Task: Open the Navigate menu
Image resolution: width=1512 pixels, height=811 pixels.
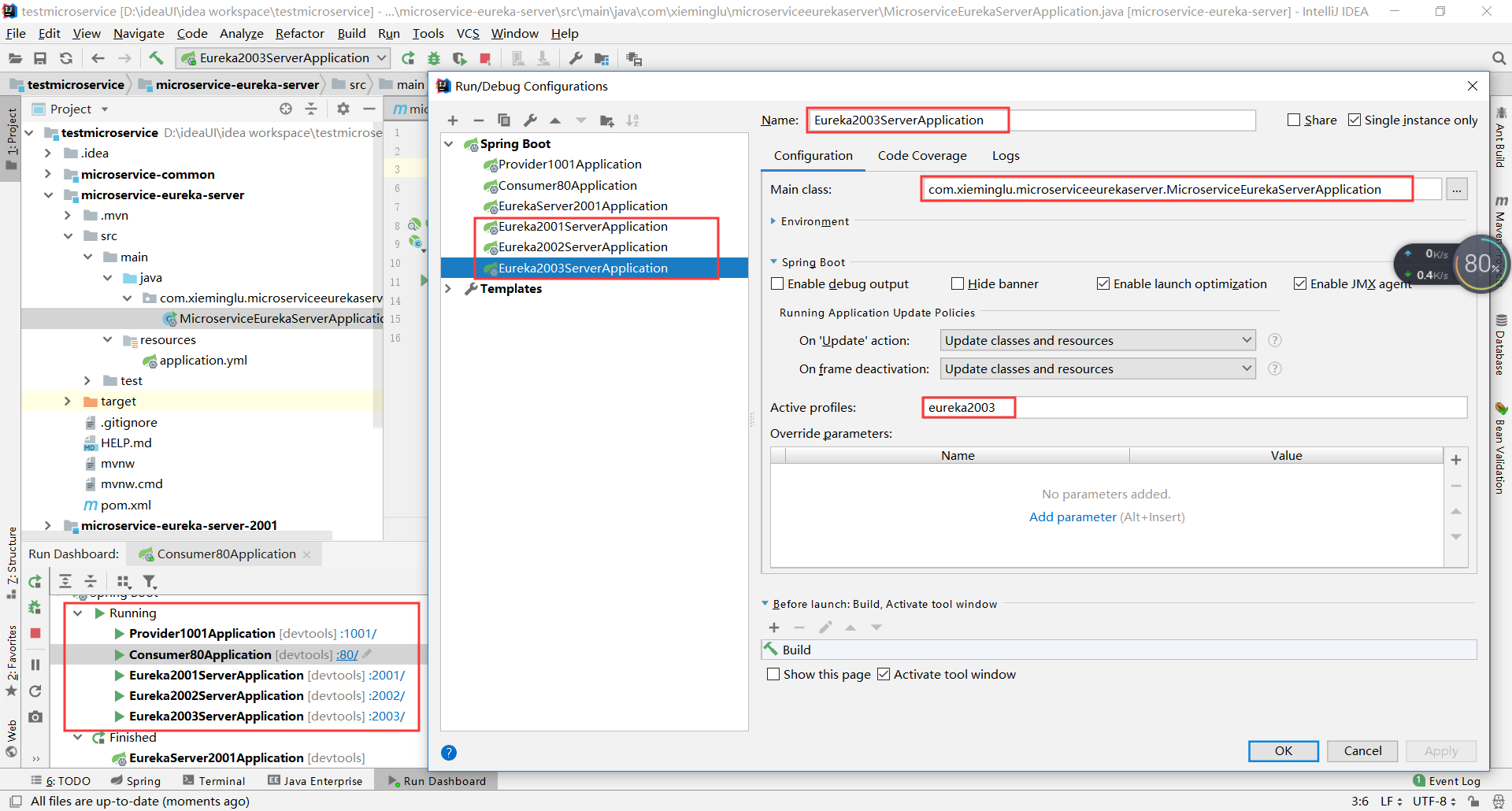Action: [139, 33]
